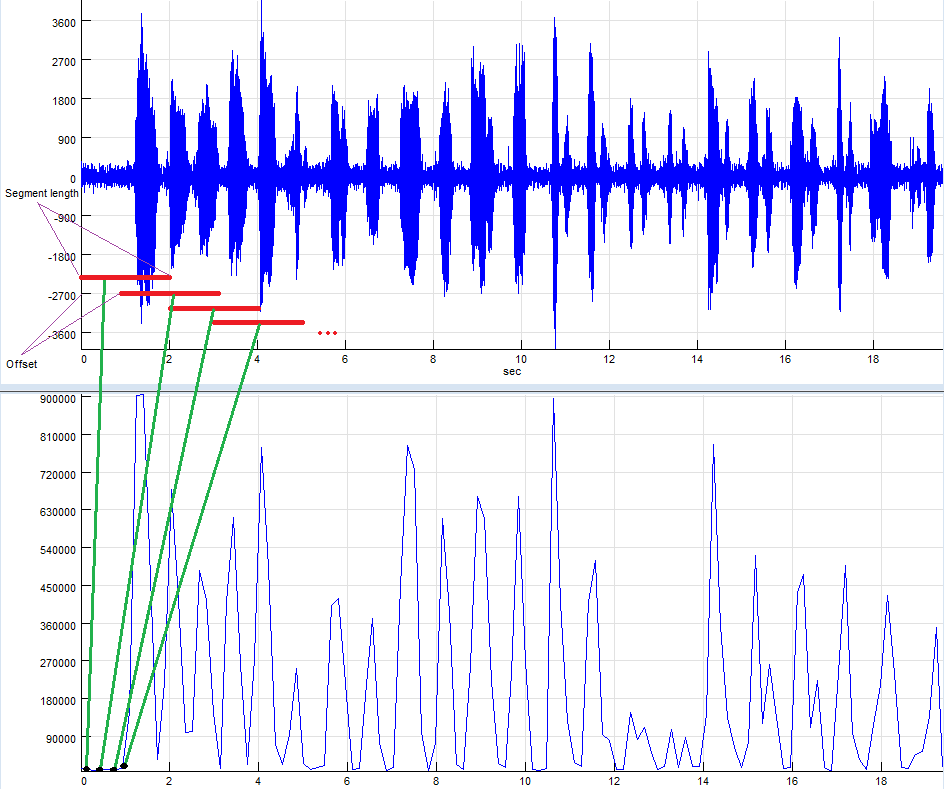Click the first black data point in lower chart

tap(87, 770)
